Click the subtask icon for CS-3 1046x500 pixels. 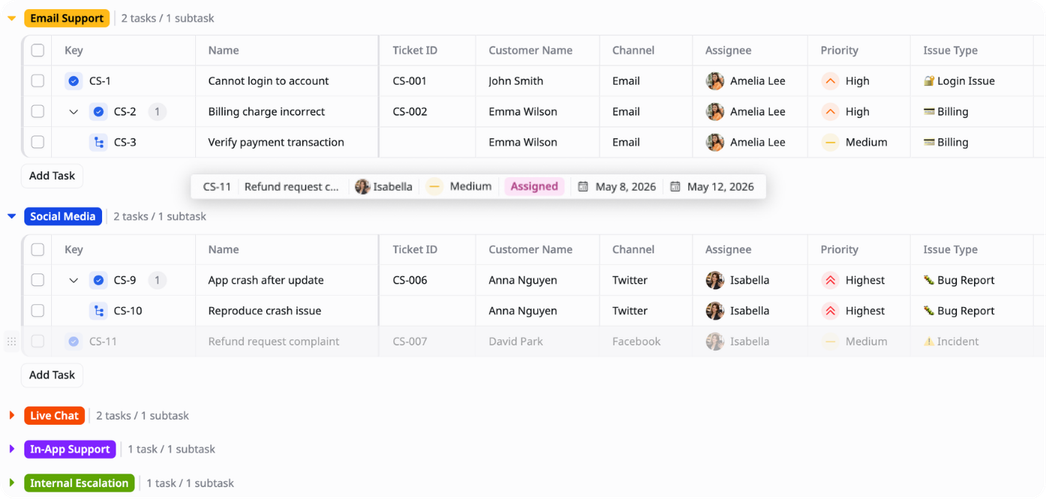[98, 143]
